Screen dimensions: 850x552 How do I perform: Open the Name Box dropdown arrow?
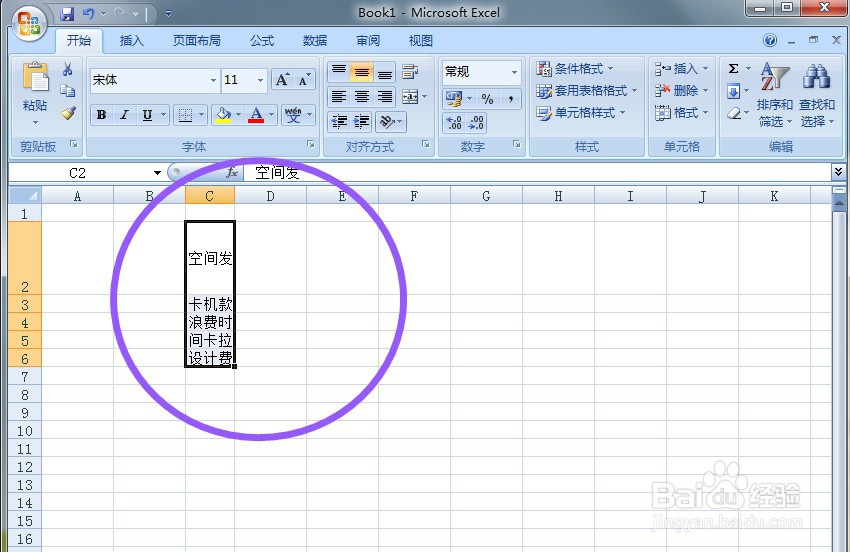(x=157, y=173)
